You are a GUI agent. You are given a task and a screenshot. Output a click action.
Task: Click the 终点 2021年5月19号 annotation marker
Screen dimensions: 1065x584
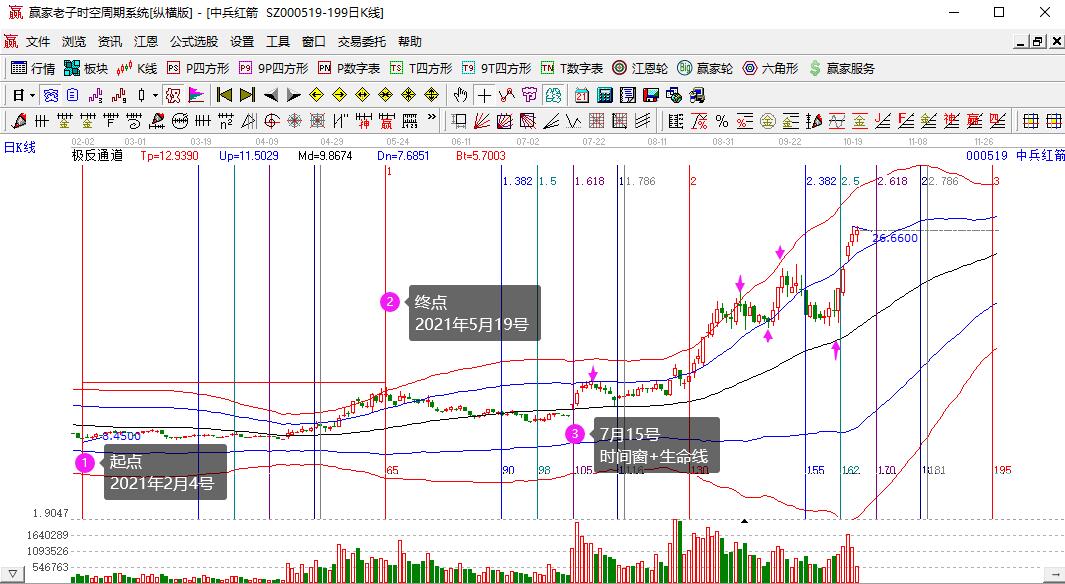pos(391,302)
